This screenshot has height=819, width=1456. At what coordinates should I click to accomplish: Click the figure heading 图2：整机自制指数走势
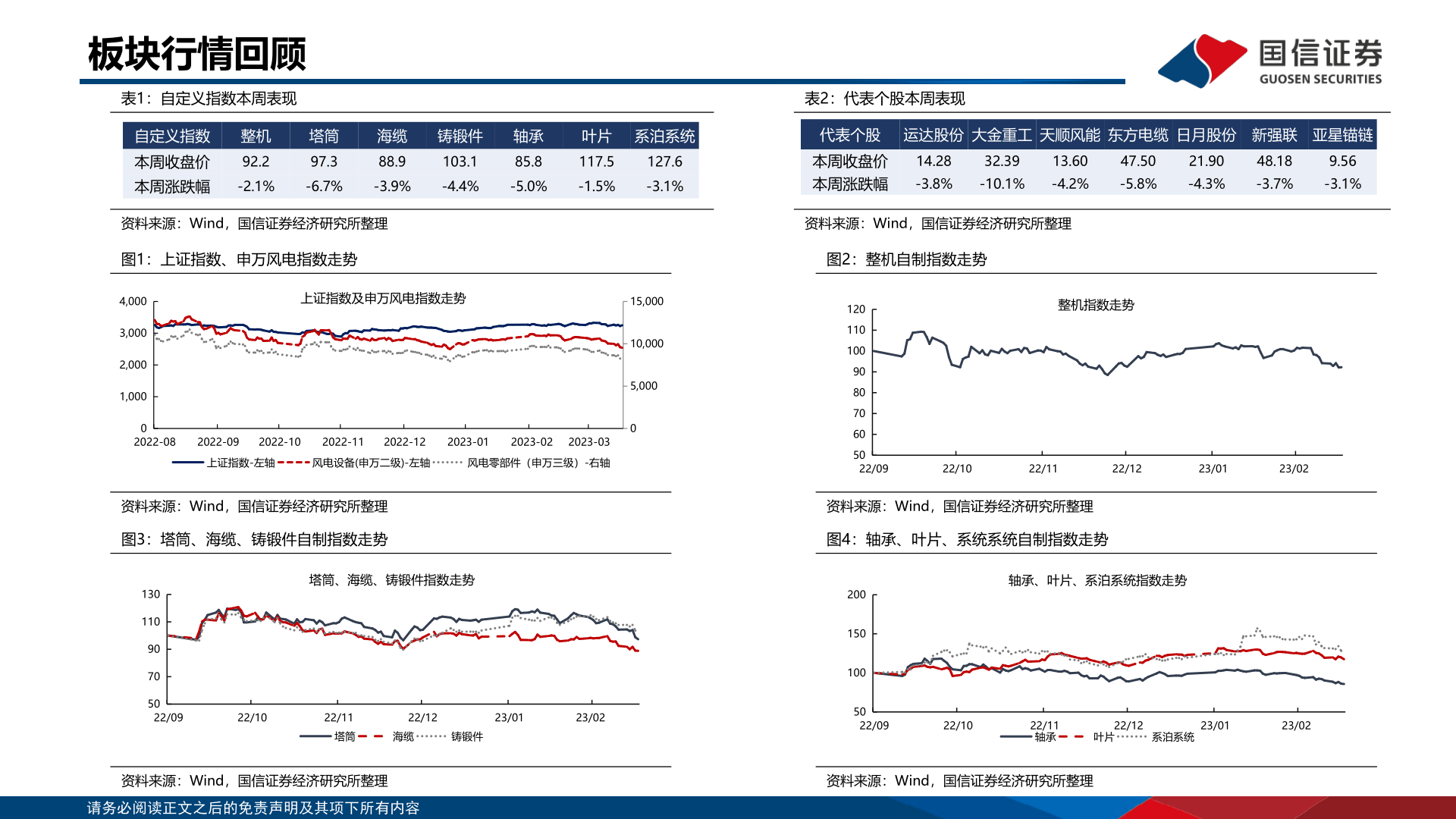[906, 259]
